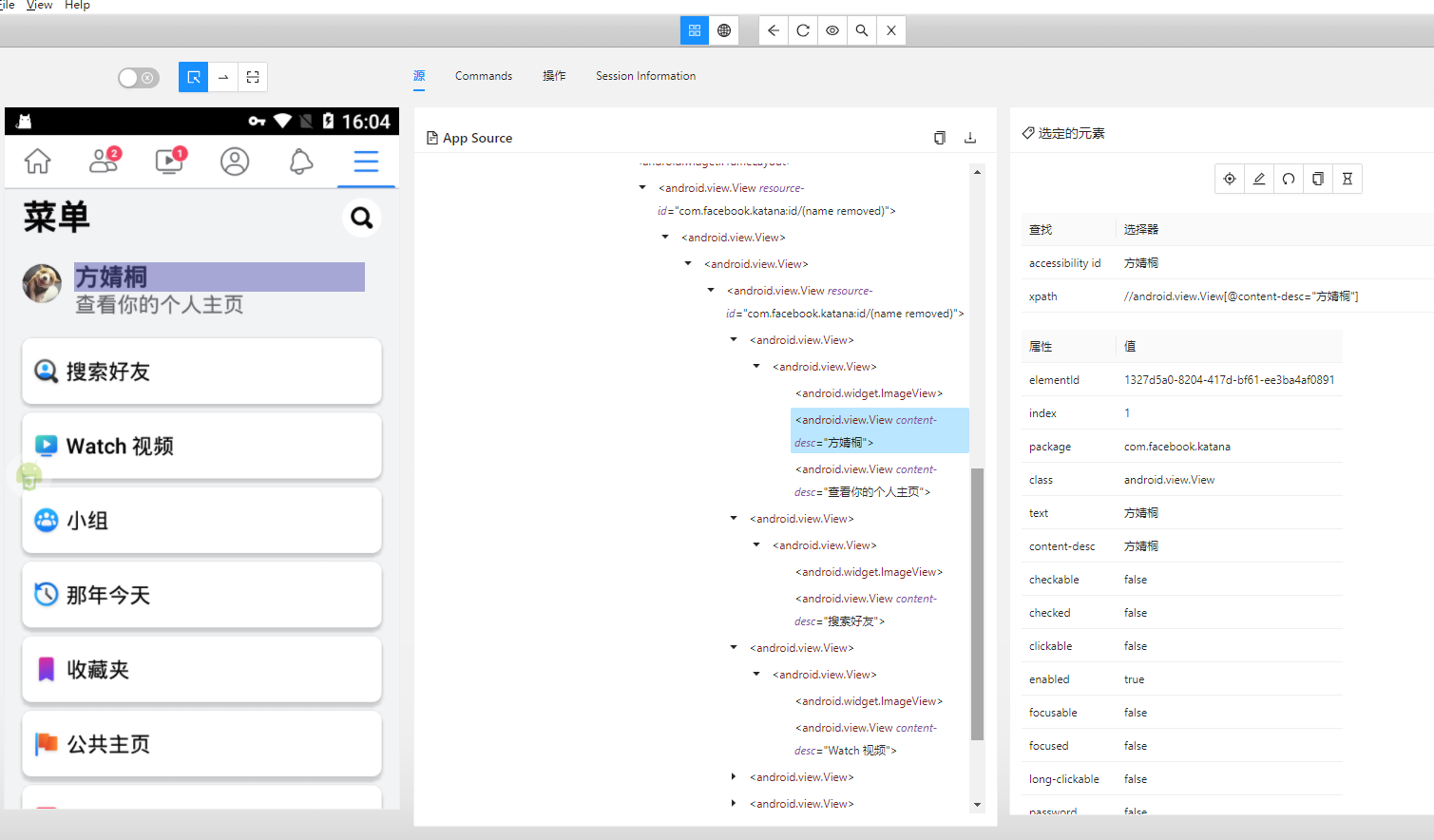Image resolution: width=1434 pixels, height=840 pixels.
Task: Start recording with the eye icon
Action: (832, 30)
